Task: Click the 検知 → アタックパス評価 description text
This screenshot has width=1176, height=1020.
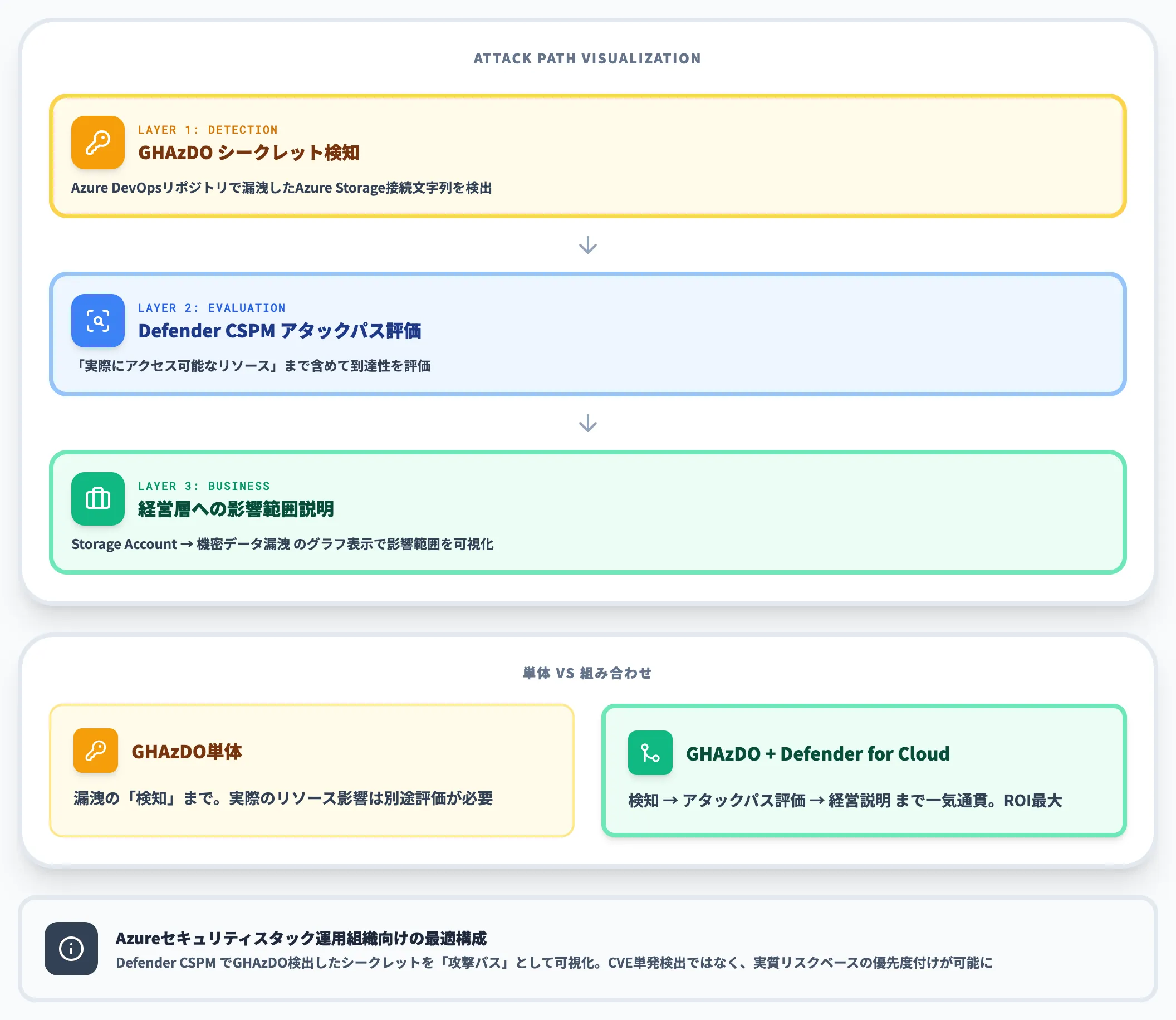Action: coord(845,801)
